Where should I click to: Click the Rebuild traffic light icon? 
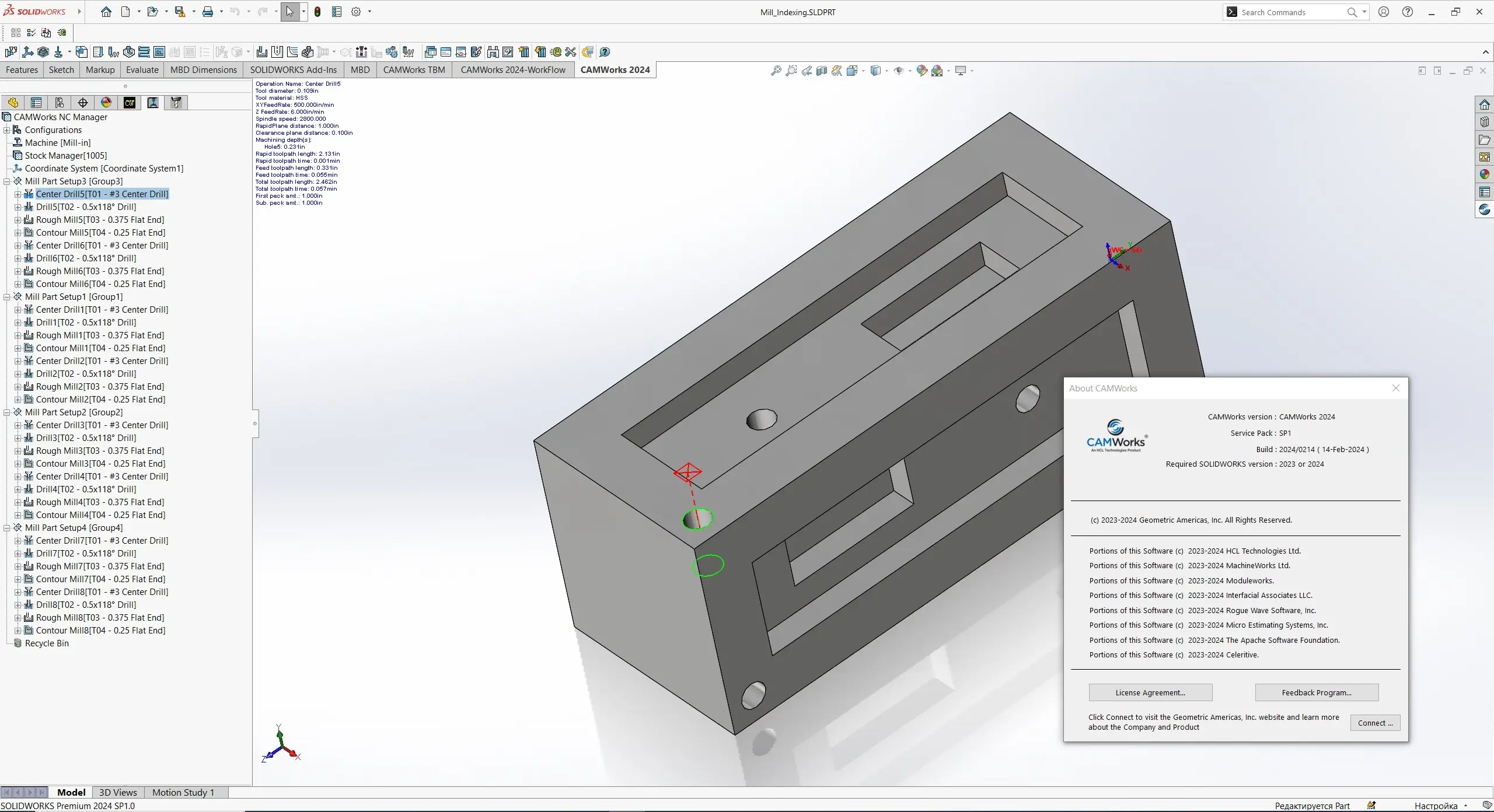(x=317, y=12)
